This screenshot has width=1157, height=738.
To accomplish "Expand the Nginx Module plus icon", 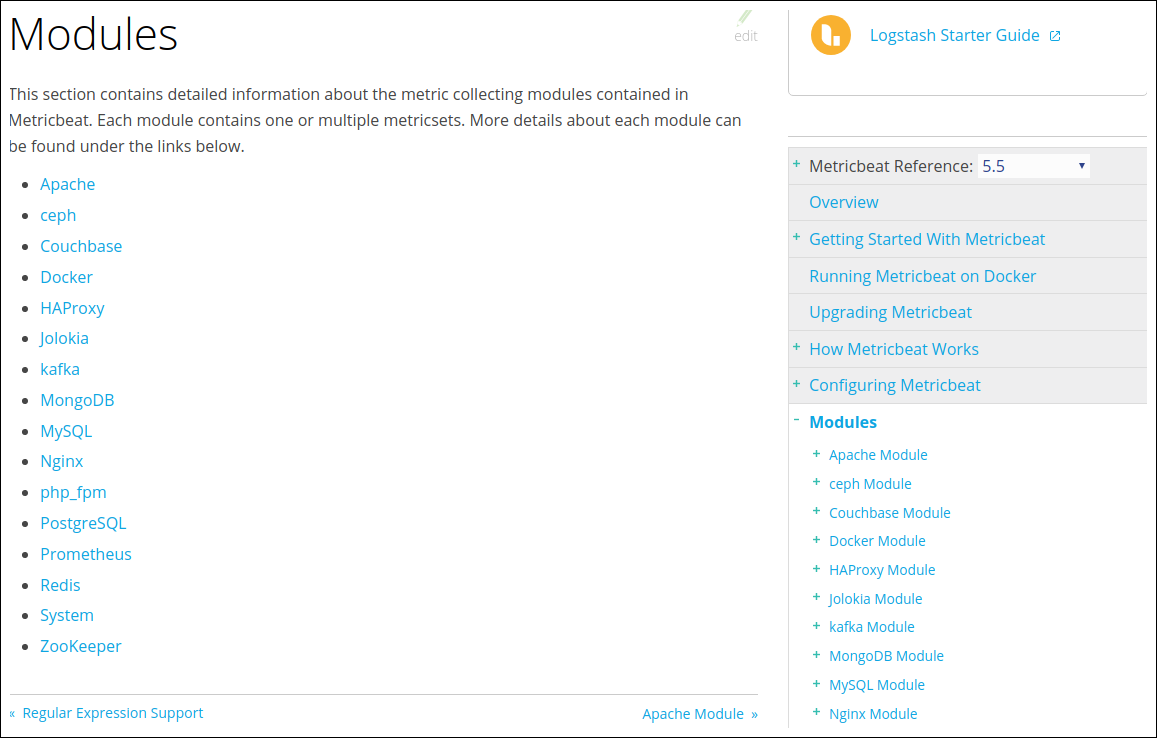I will click(x=816, y=711).
